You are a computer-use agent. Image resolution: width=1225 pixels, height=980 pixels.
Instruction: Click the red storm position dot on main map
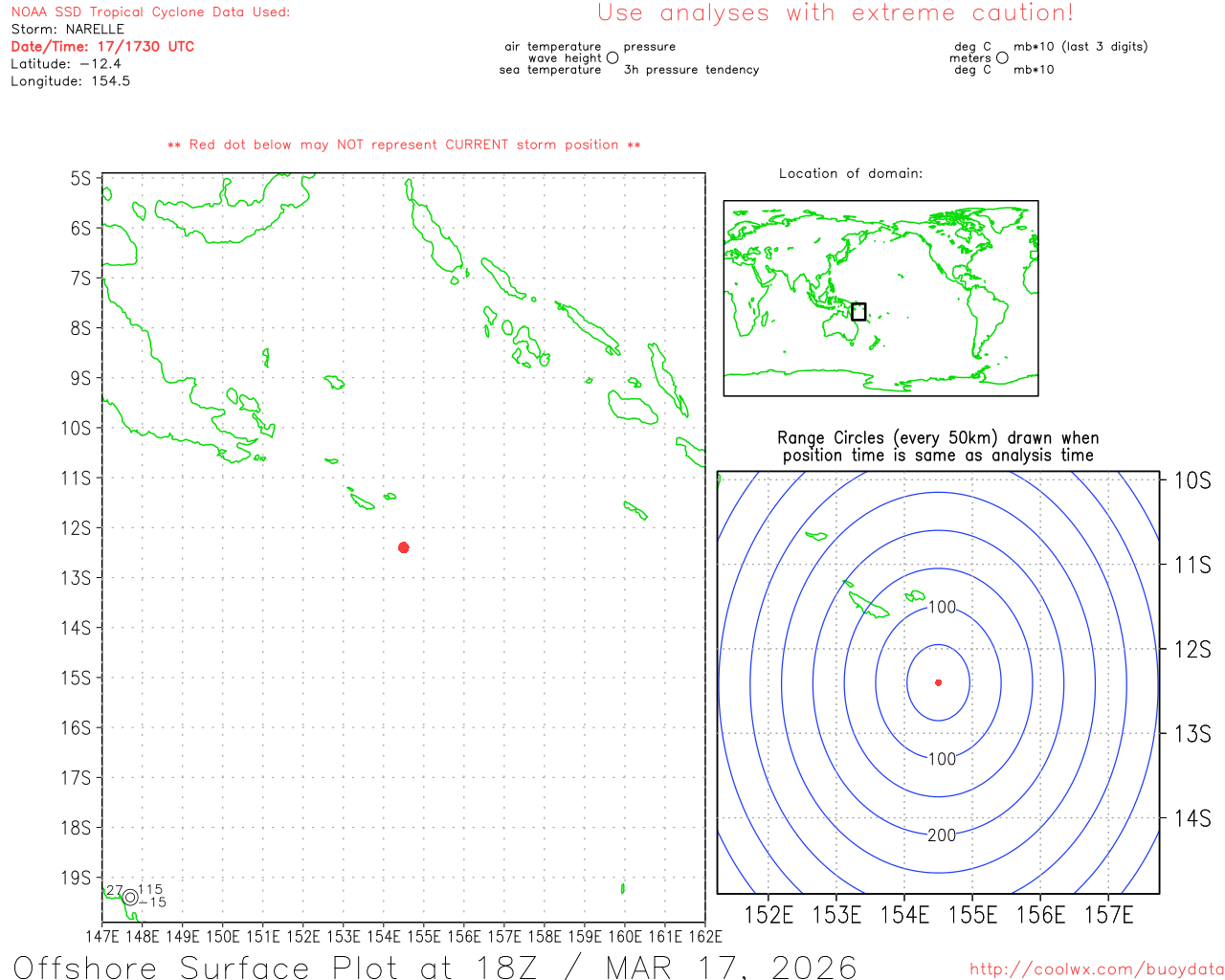[404, 547]
